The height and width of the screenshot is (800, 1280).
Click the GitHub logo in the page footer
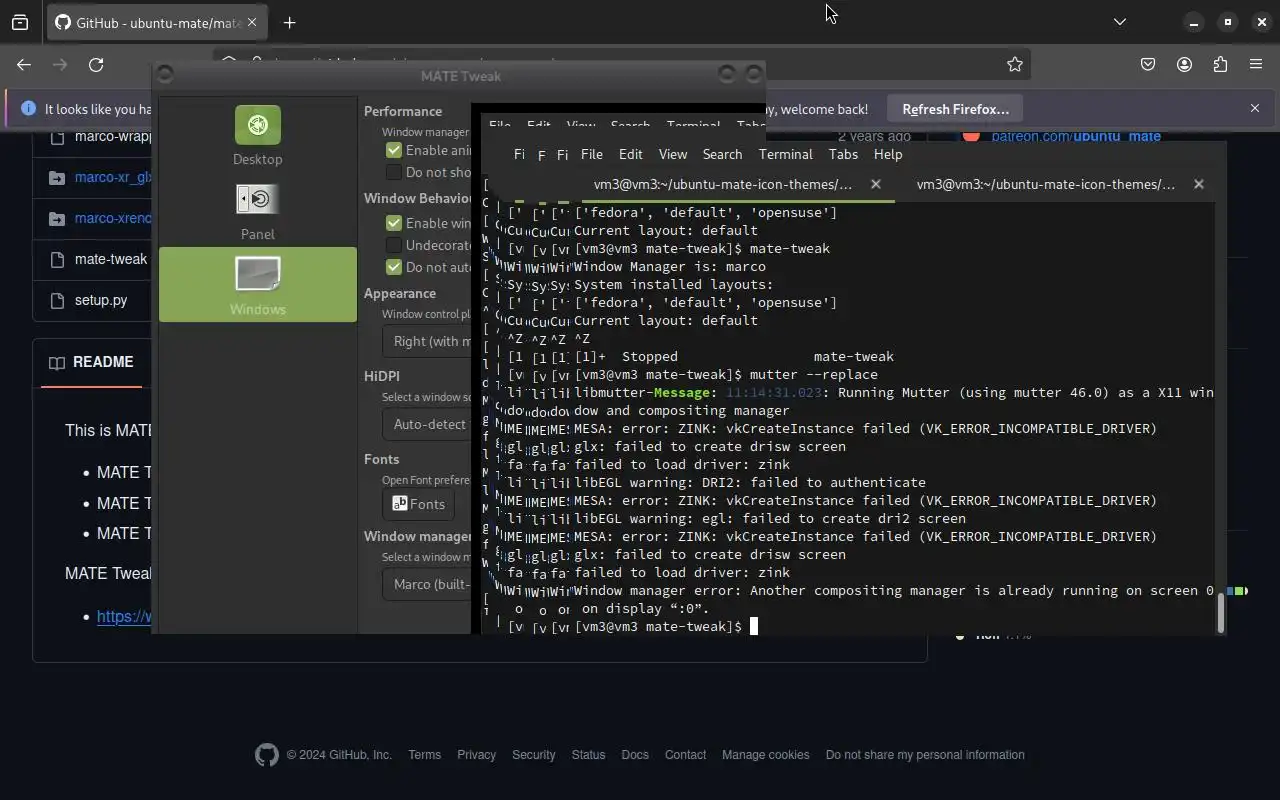point(267,755)
